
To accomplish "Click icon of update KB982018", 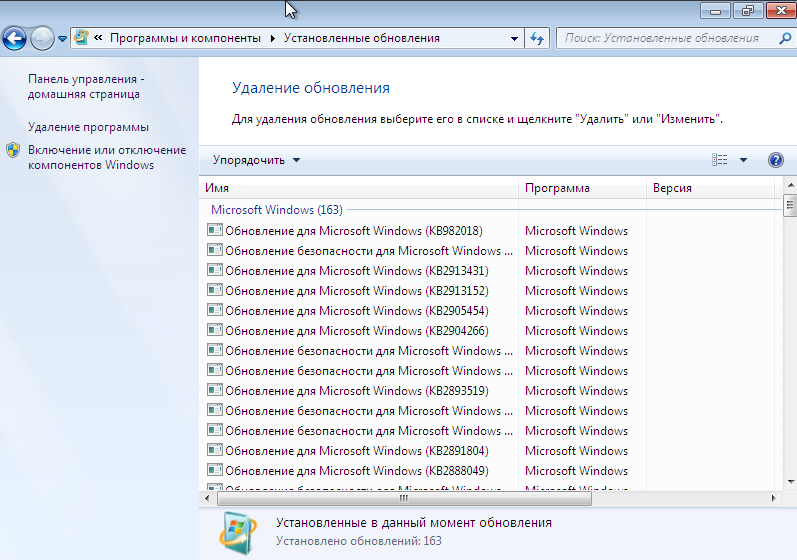I will pos(215,230).
